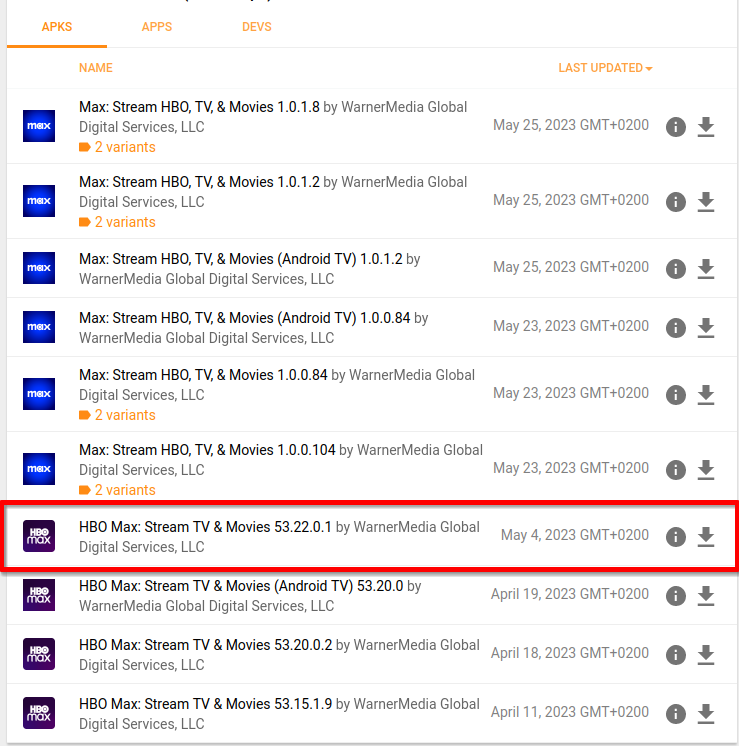Select the APKS tab
Image resolution: width=739 pixels, height=746 pixels.
[57, 27]
